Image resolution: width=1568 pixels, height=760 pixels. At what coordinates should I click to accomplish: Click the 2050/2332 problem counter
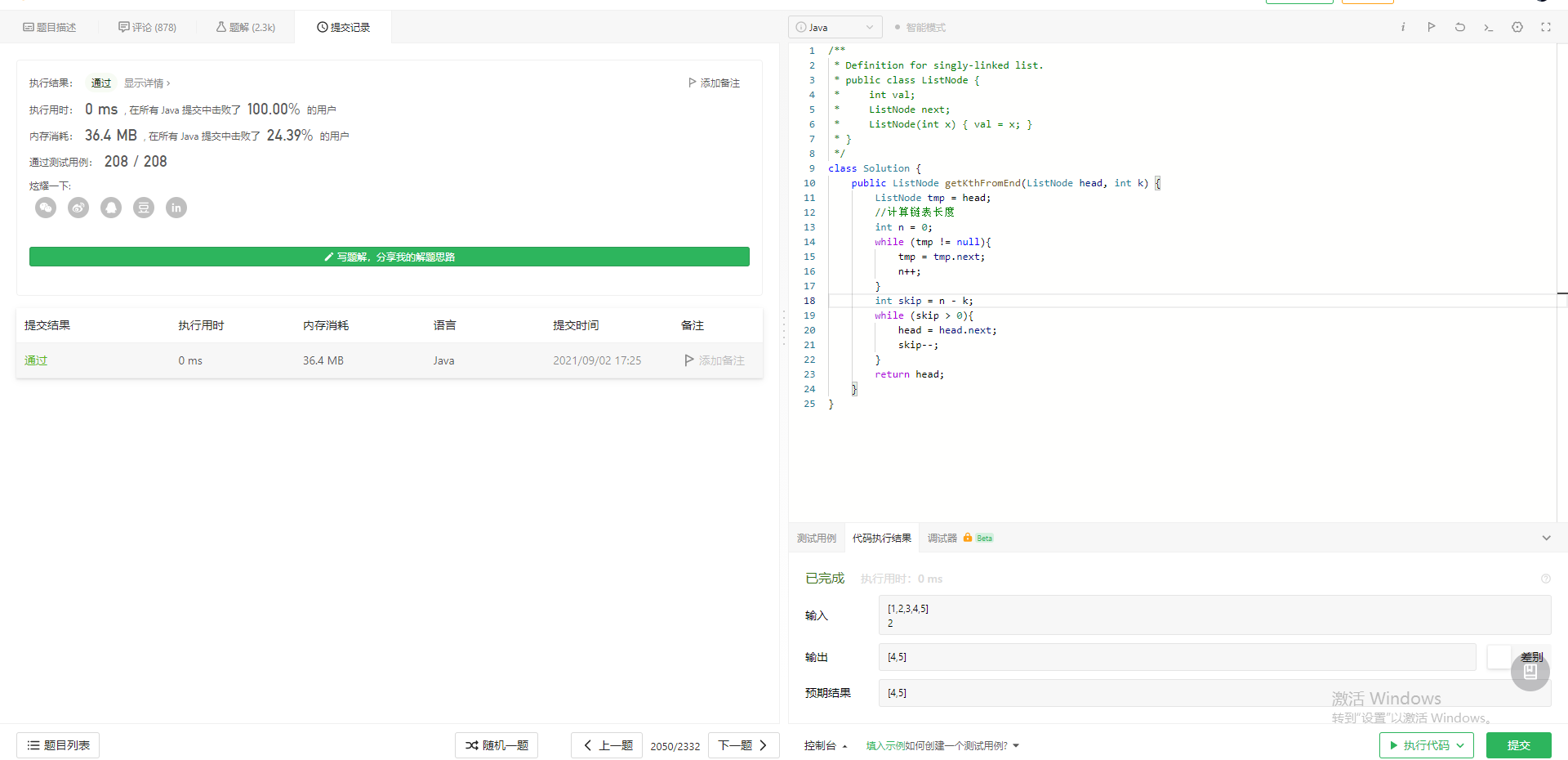pyautogui.click(x=675, y=746)
